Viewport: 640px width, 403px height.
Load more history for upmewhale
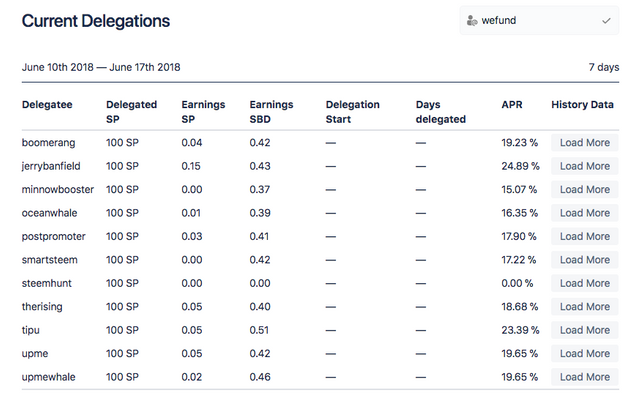pyautogui.click(x=584, y=377)
